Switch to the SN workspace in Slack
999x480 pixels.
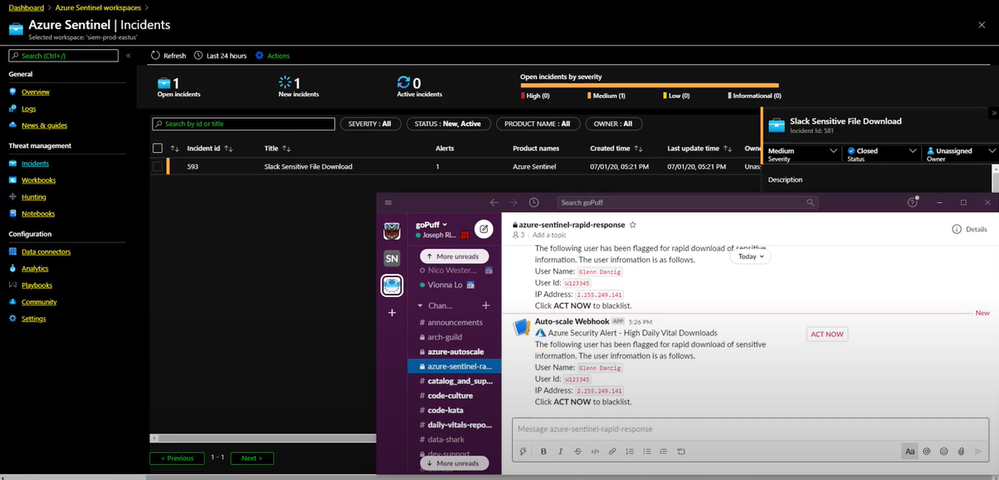point(392,259)
